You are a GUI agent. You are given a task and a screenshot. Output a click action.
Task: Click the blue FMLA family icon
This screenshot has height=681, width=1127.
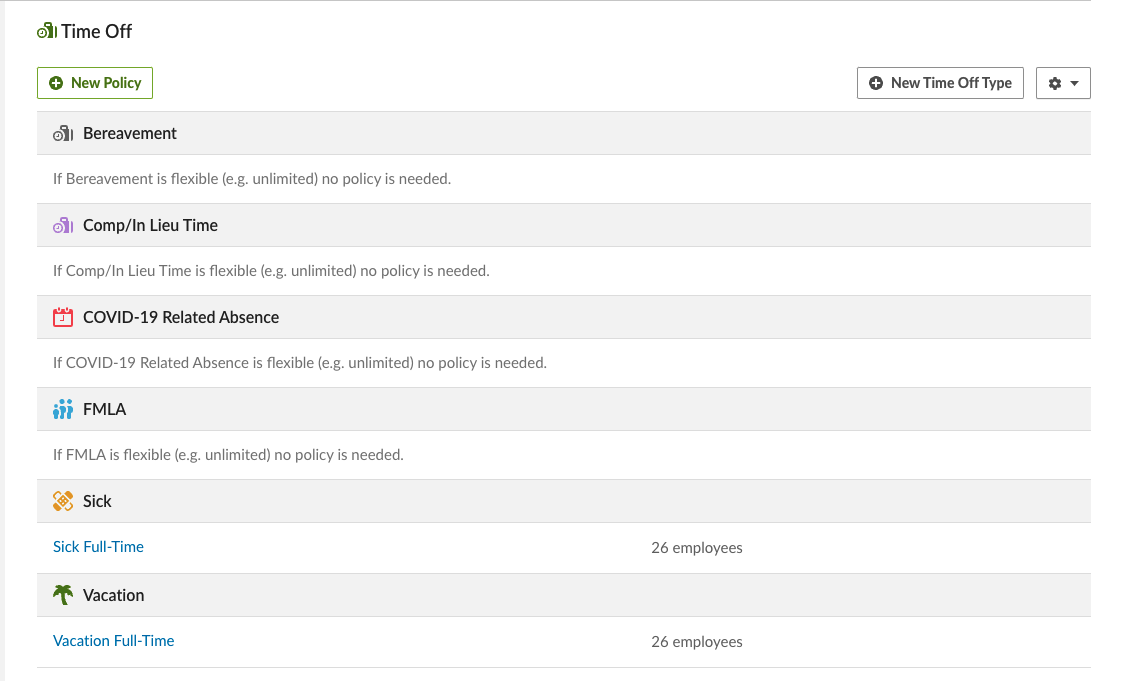click(63, 409)
